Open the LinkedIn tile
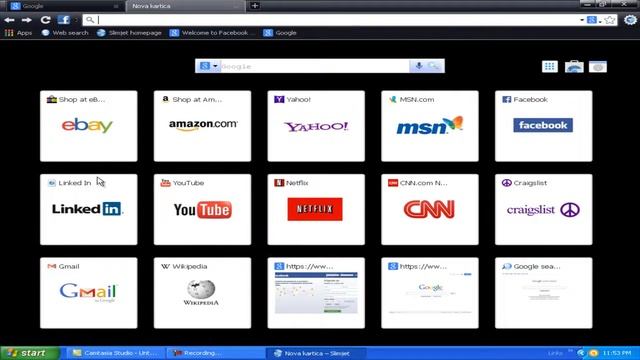 point(89,209)
